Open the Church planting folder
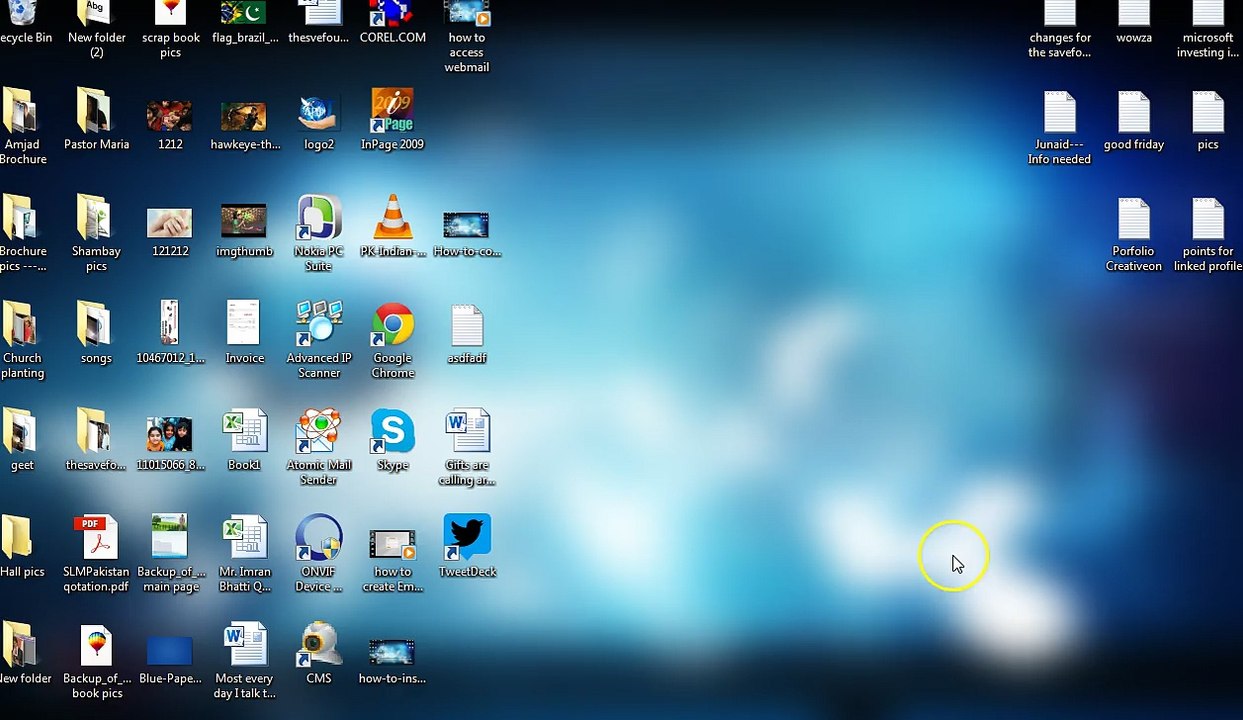 click(22, 340)
